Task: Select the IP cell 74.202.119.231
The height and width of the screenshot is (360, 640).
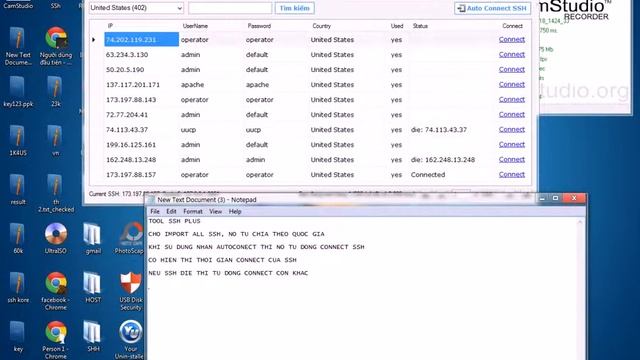Action: 141,40
